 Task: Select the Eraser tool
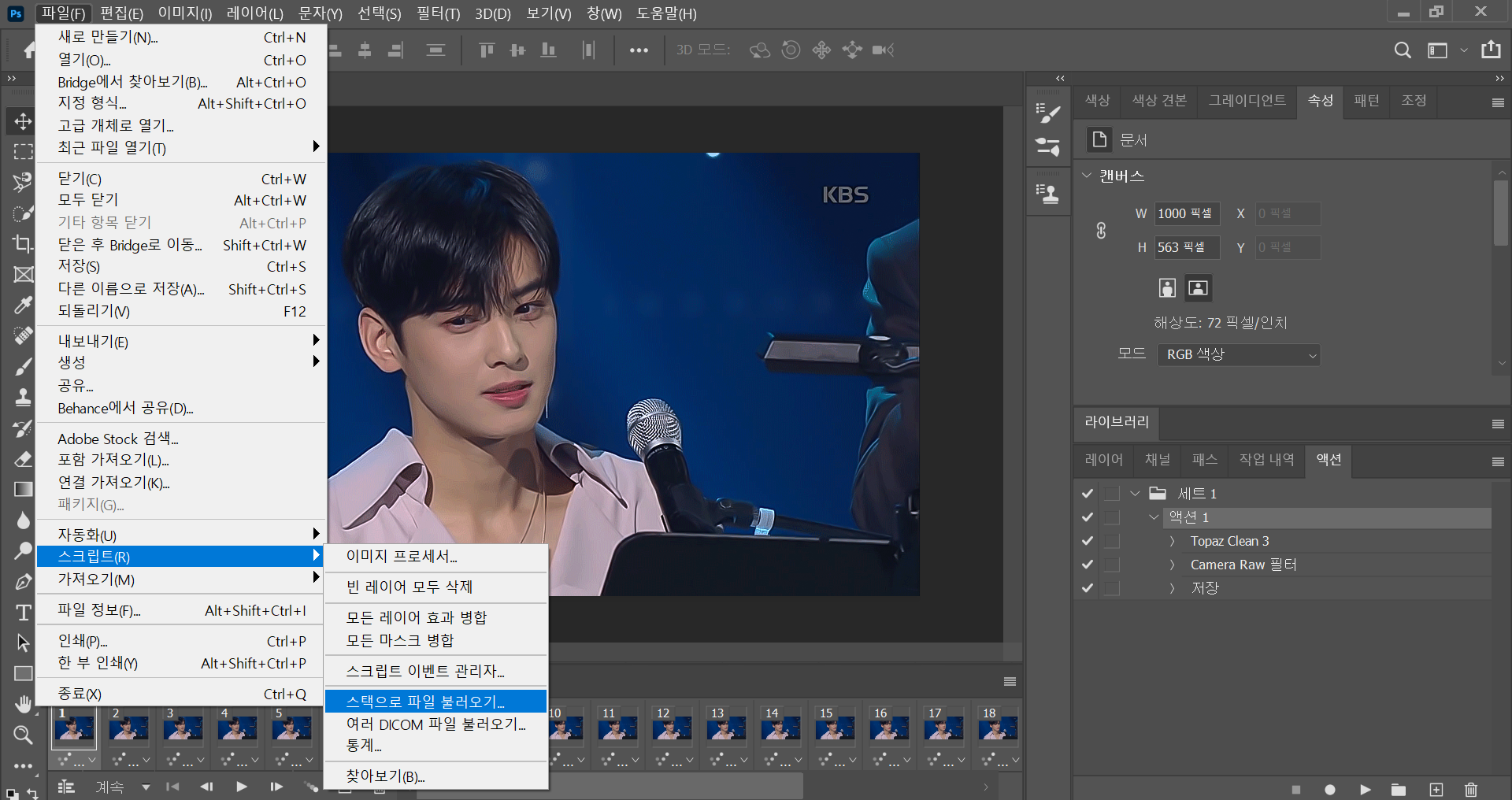pos(23,458)
